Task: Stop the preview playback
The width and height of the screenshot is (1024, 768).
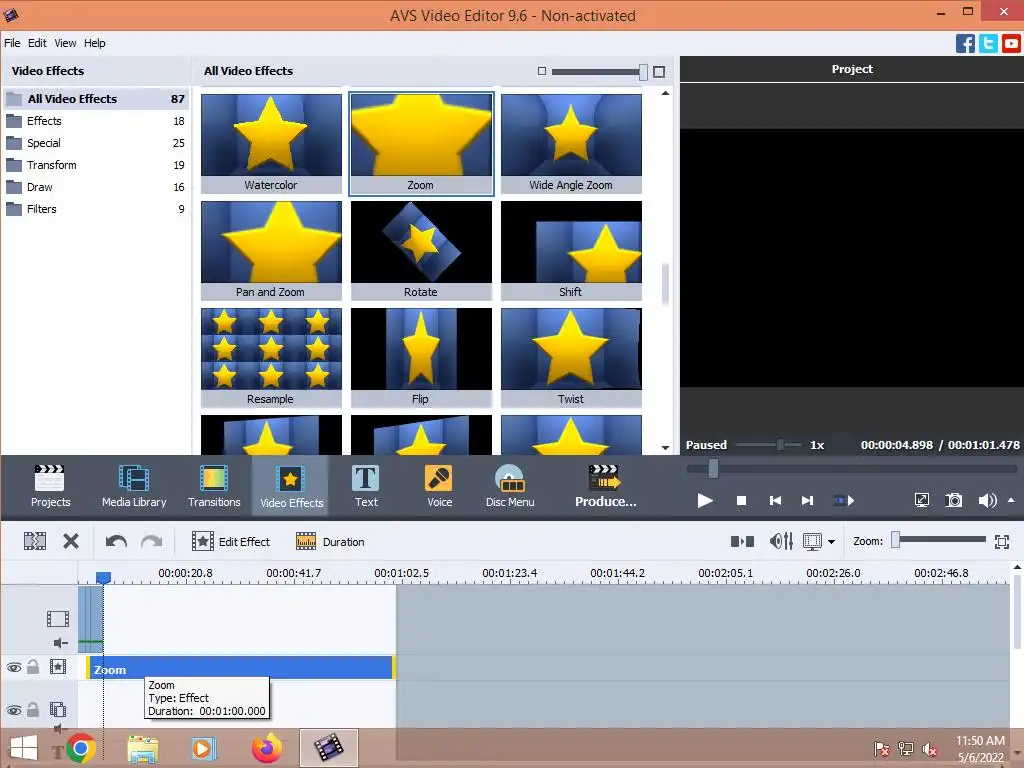Action: click(741, 501)
